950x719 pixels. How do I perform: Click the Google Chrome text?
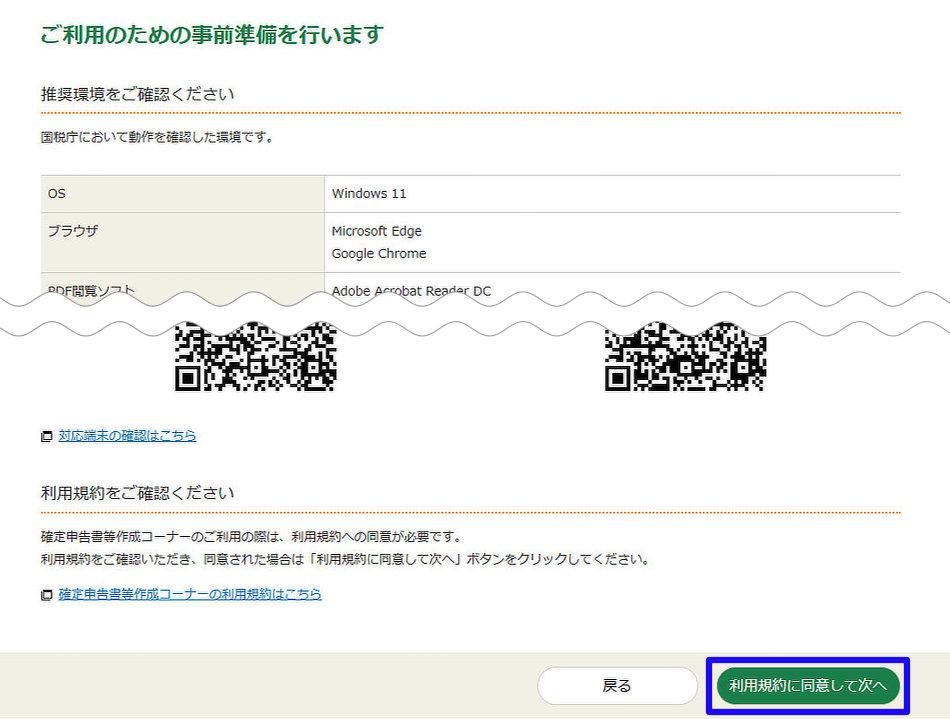pos(379,254)
